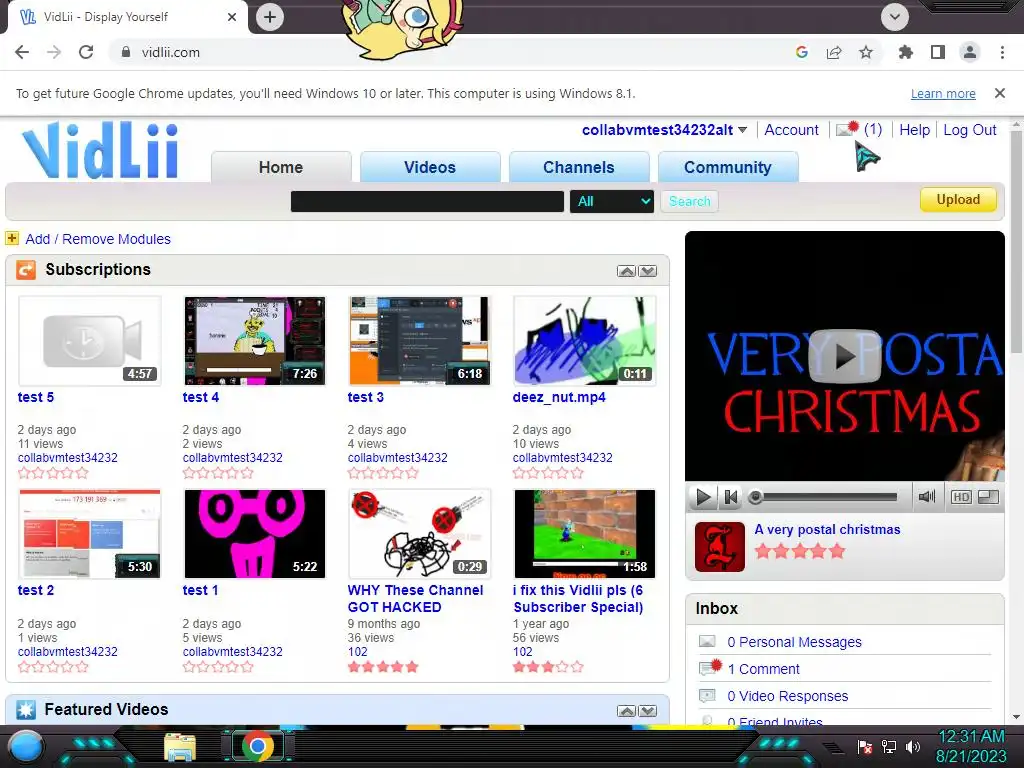
Task: Move Featured Videos module down arrow
Action: pos(647,711)
